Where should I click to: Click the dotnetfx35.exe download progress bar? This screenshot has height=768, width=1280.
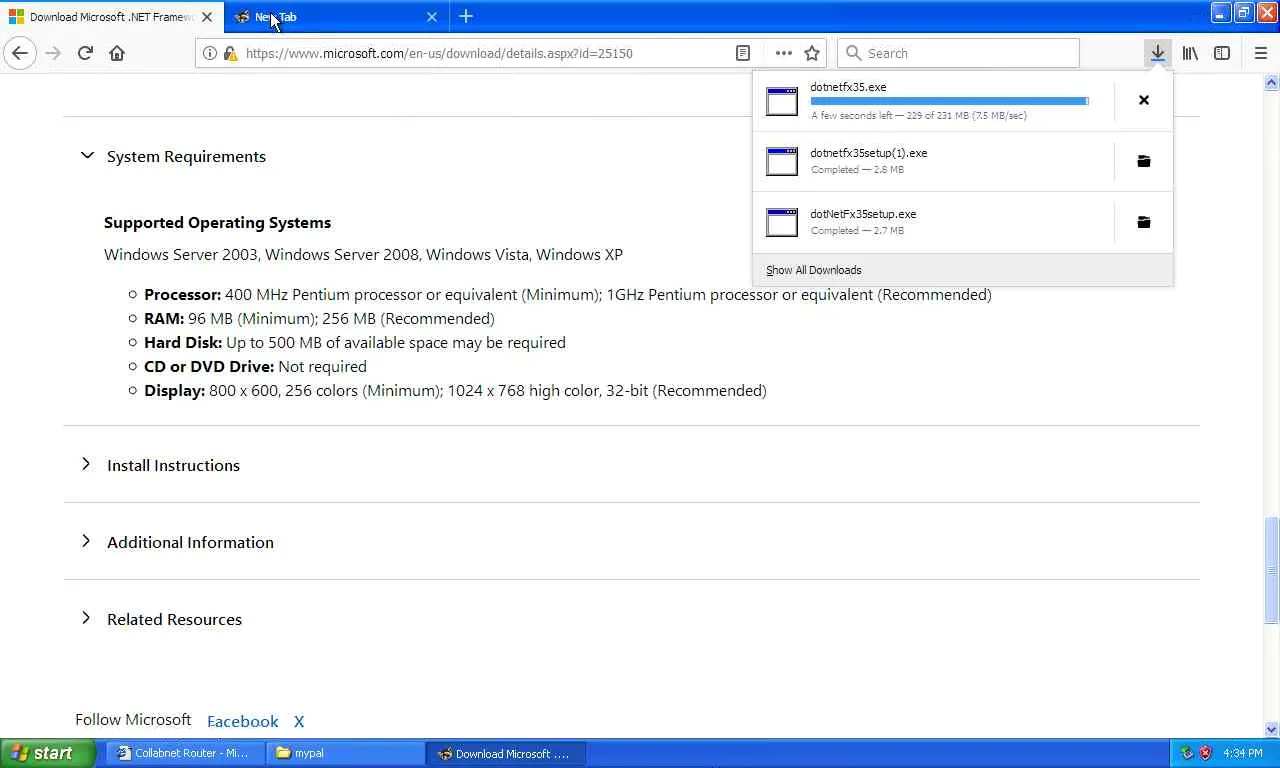pos(949,101)
